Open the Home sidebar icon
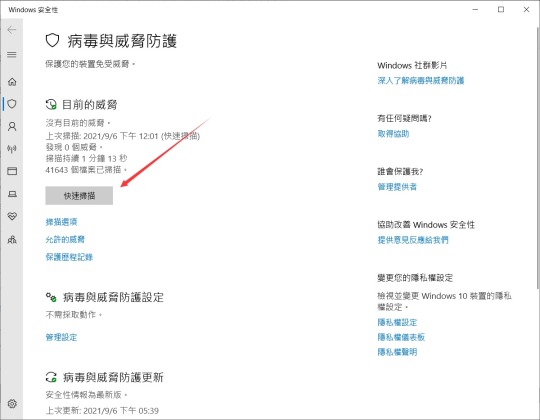The width and height of the screenshot is (540, 420). 12,82
